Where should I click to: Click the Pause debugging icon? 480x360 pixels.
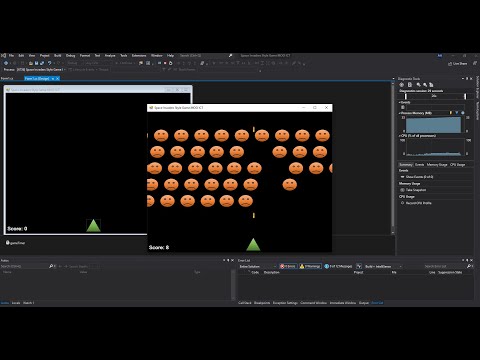pyautogui.click(x=159, y=63)
